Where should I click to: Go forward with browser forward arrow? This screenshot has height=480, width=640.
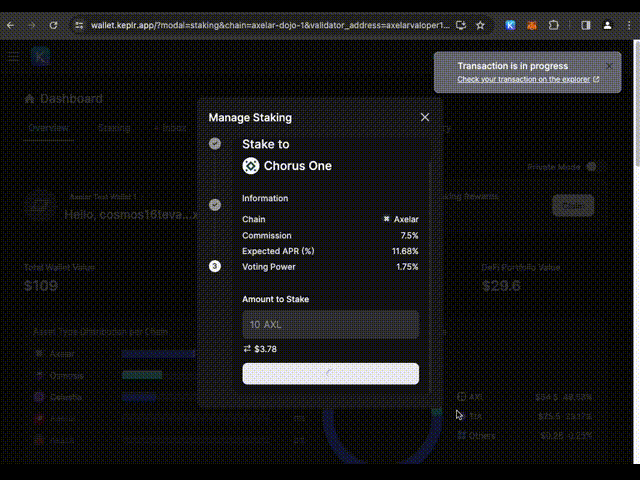(32, 25)
